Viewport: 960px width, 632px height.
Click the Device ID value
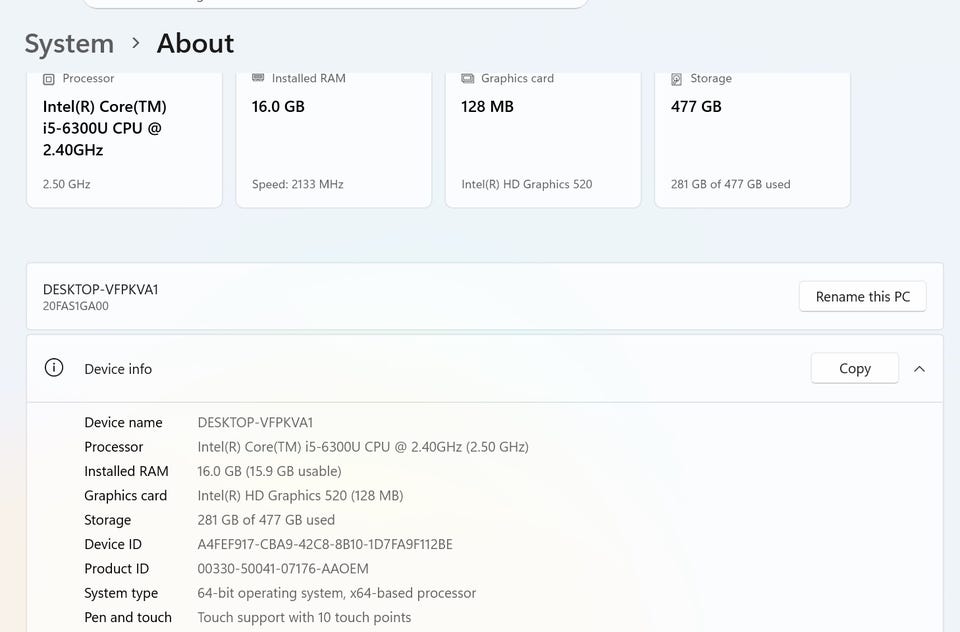pos(325,544)
